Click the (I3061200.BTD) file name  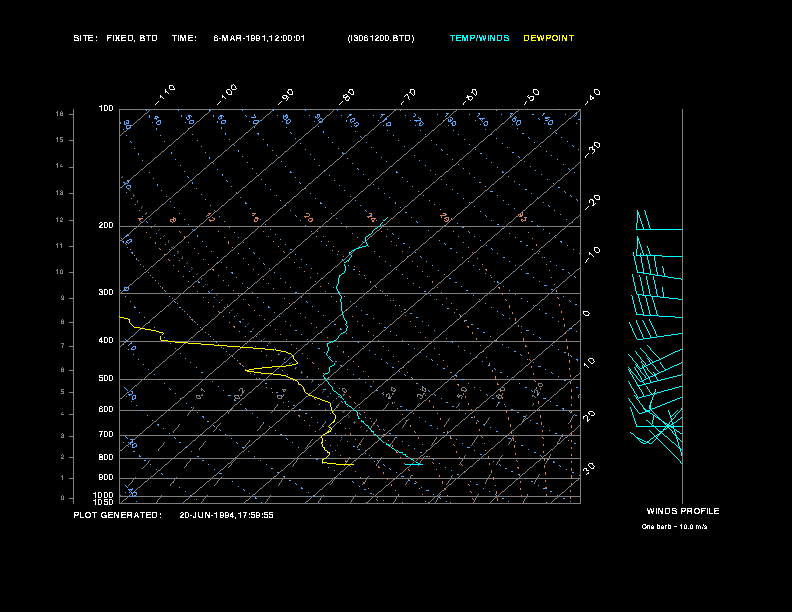click(381, 38)
